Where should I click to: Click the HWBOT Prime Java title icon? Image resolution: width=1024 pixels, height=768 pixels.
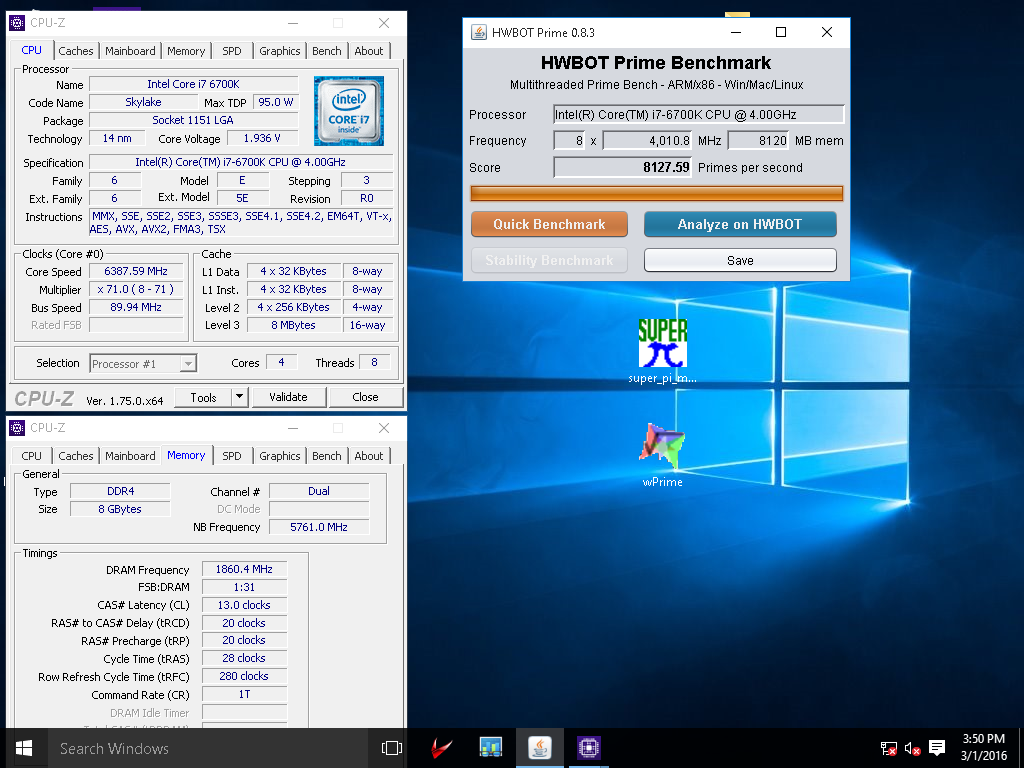pyautogui.click(x=479, y=33)
